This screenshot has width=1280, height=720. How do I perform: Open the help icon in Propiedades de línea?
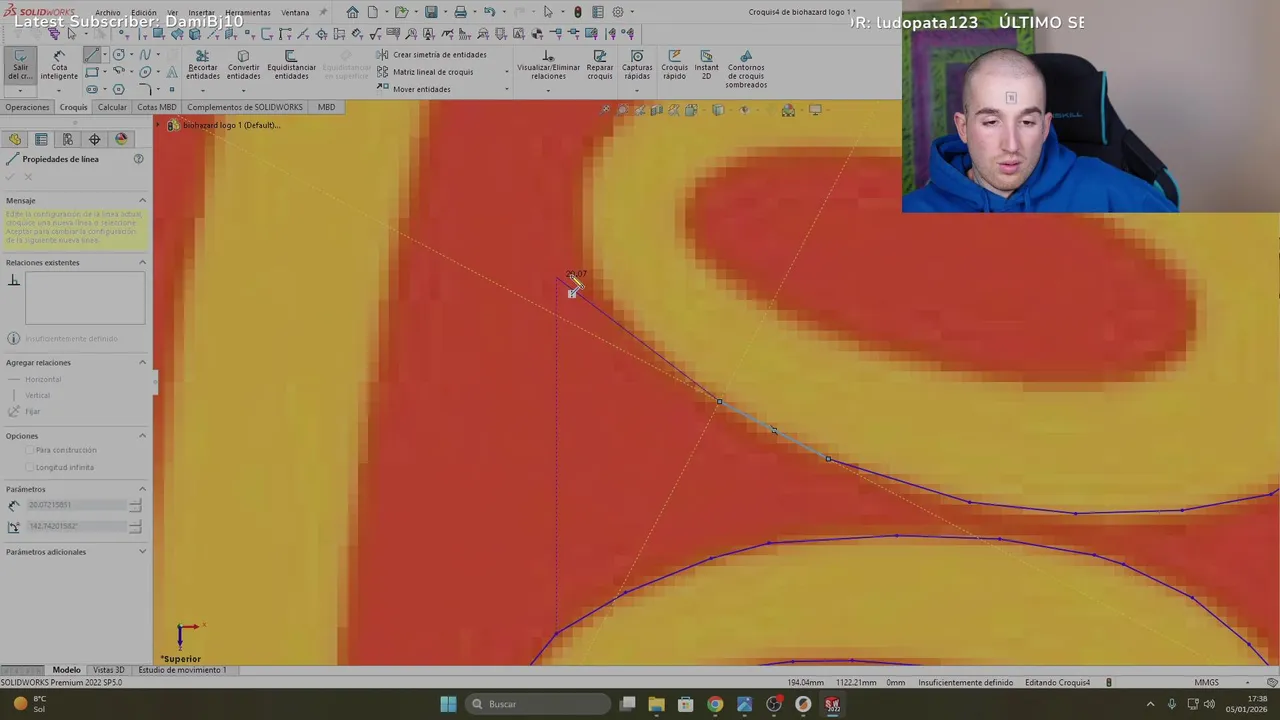coord(139,159)
